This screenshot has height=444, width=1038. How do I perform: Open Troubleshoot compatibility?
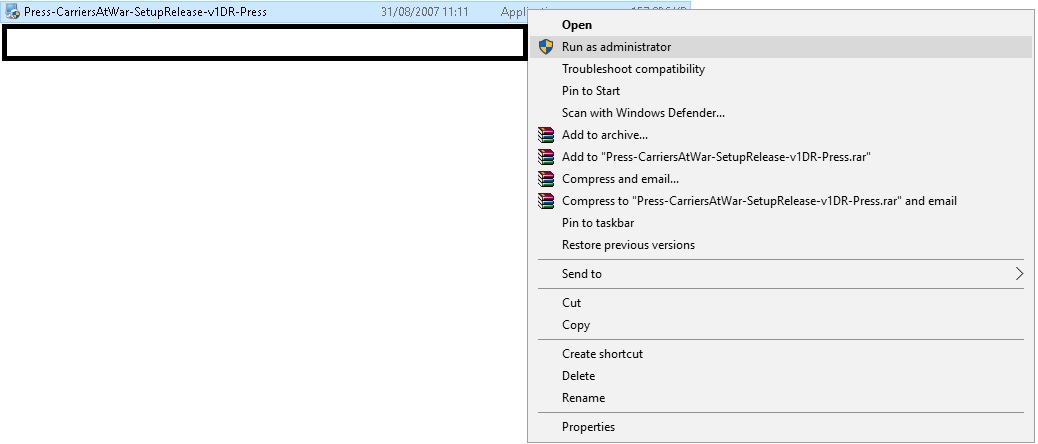point(633,69)
